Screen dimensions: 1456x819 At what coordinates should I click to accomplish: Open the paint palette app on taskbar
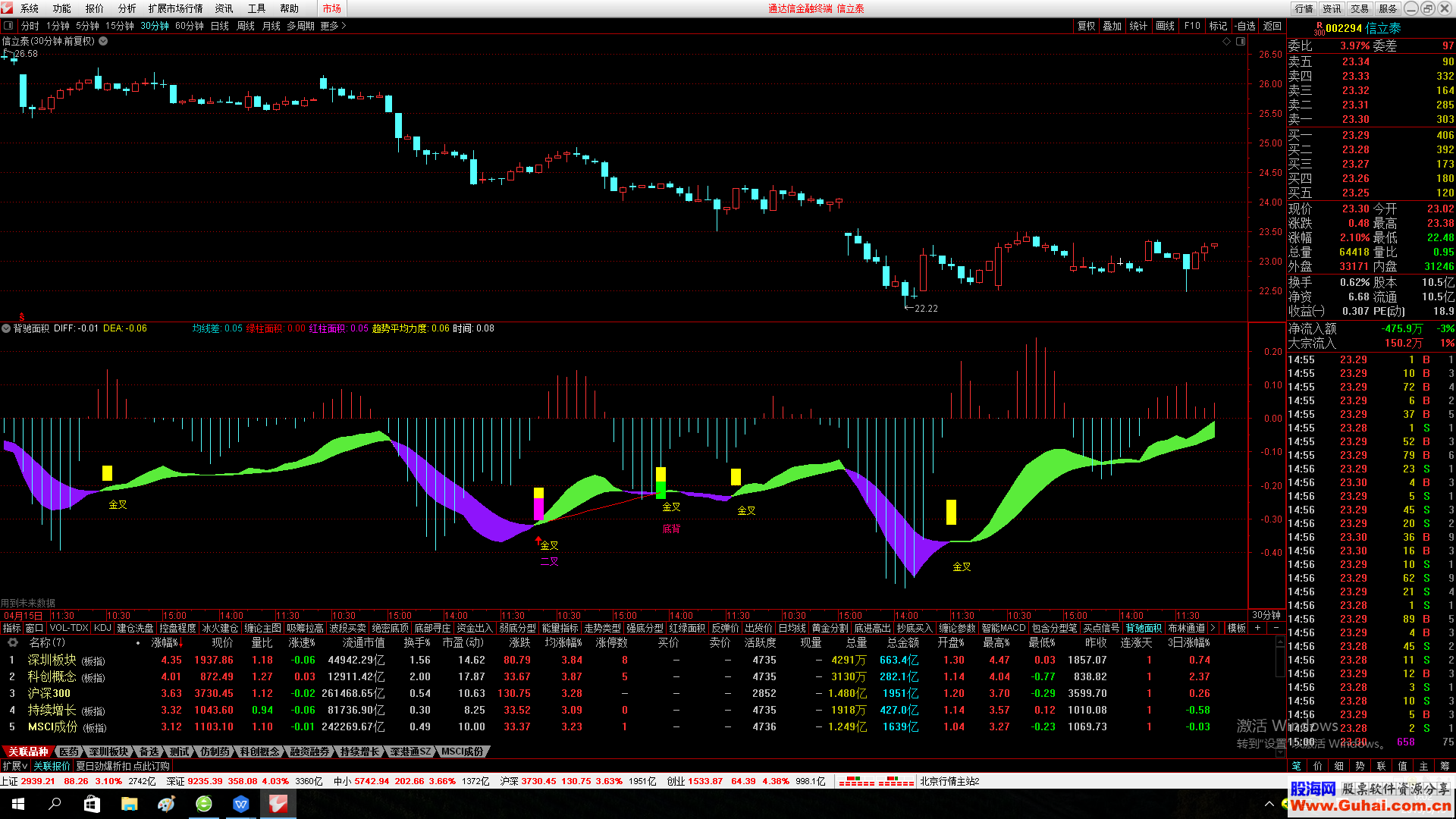click(x=166, y=804)
